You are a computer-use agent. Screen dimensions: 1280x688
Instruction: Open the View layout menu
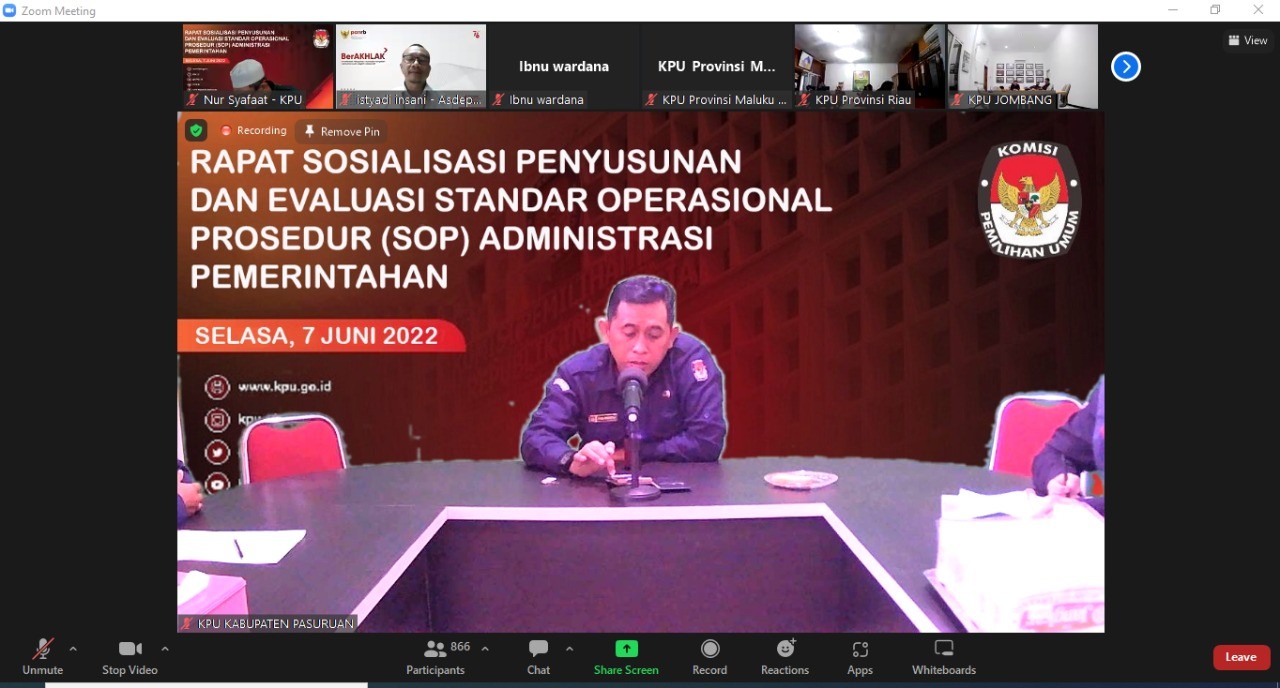[1248, 40]
